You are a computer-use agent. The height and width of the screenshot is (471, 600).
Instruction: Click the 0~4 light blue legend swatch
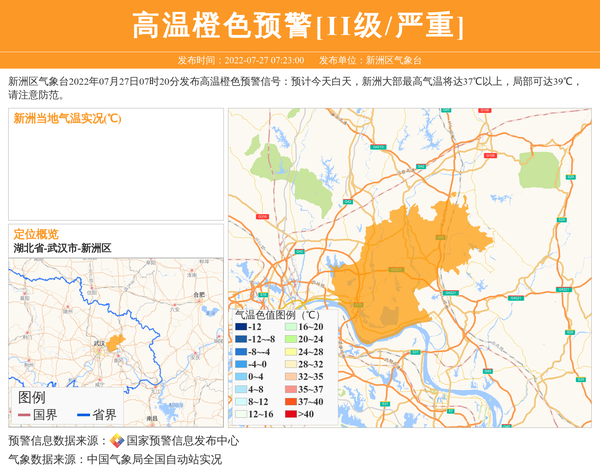241,377
